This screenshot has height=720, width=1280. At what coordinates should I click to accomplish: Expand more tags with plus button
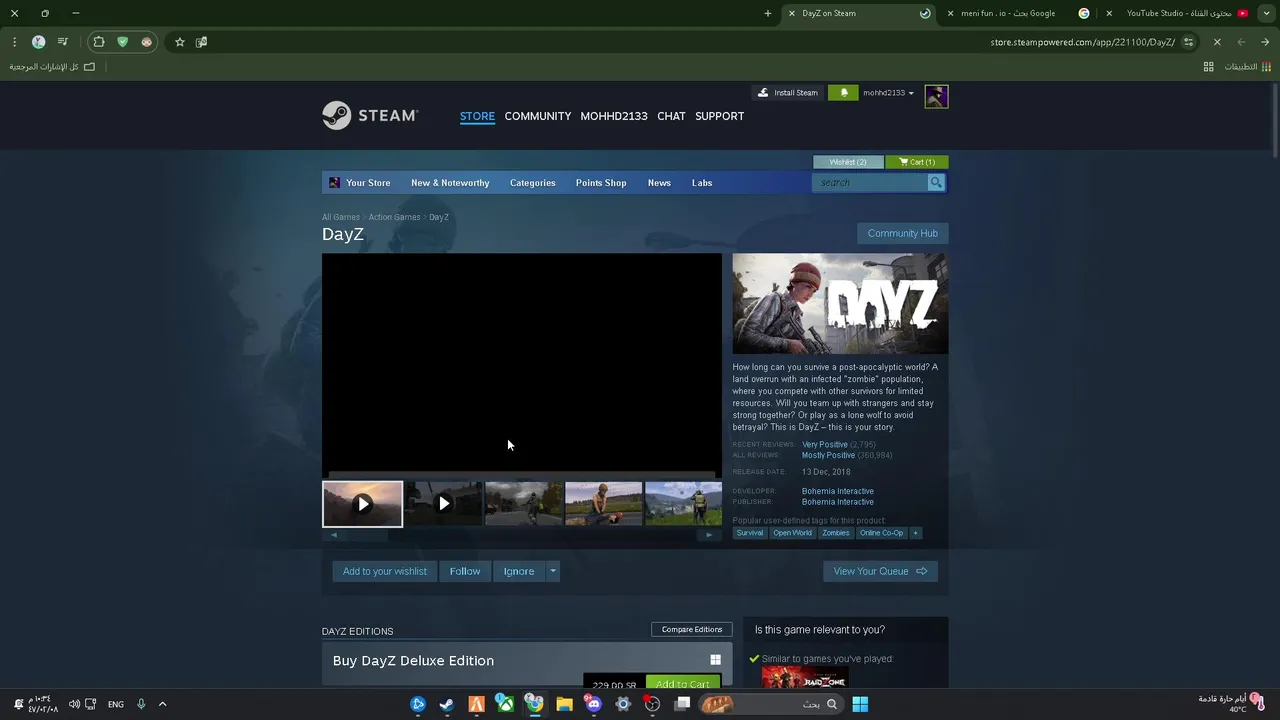click(x=915, y=533)
